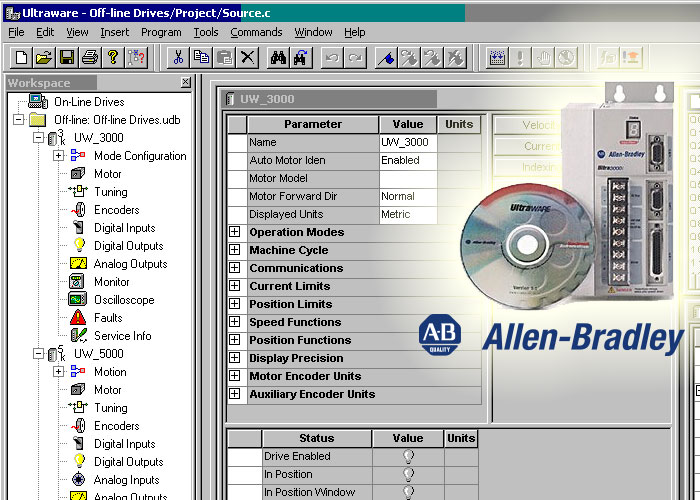Click the Parameter column header
Image resolution: width=700 pixels, height=500 pixels.
click(312, 124)
